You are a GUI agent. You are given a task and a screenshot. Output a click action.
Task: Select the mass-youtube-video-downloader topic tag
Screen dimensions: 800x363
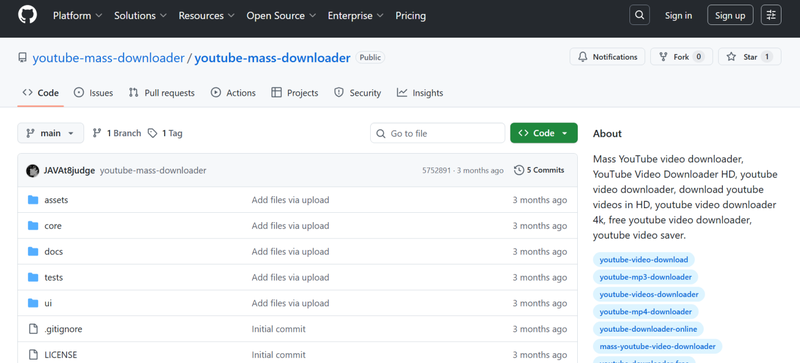[658, 347]
